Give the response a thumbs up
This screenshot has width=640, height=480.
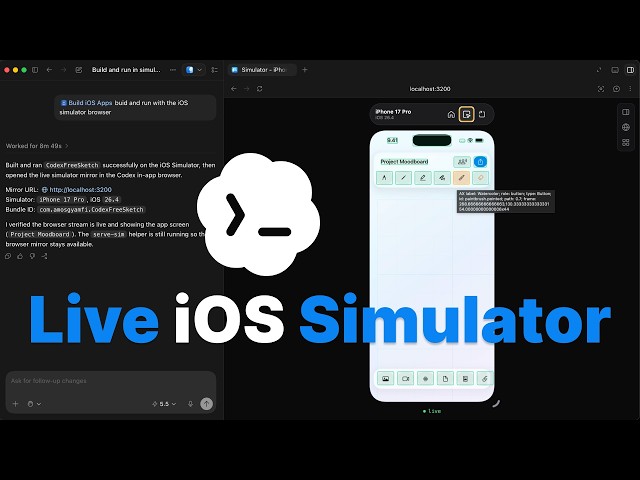tap(20, 256)
